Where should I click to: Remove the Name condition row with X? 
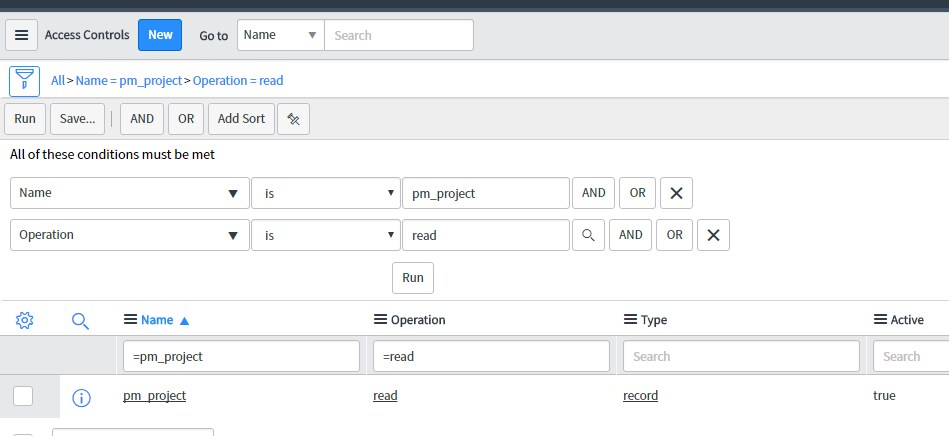(x=676, y=193)
